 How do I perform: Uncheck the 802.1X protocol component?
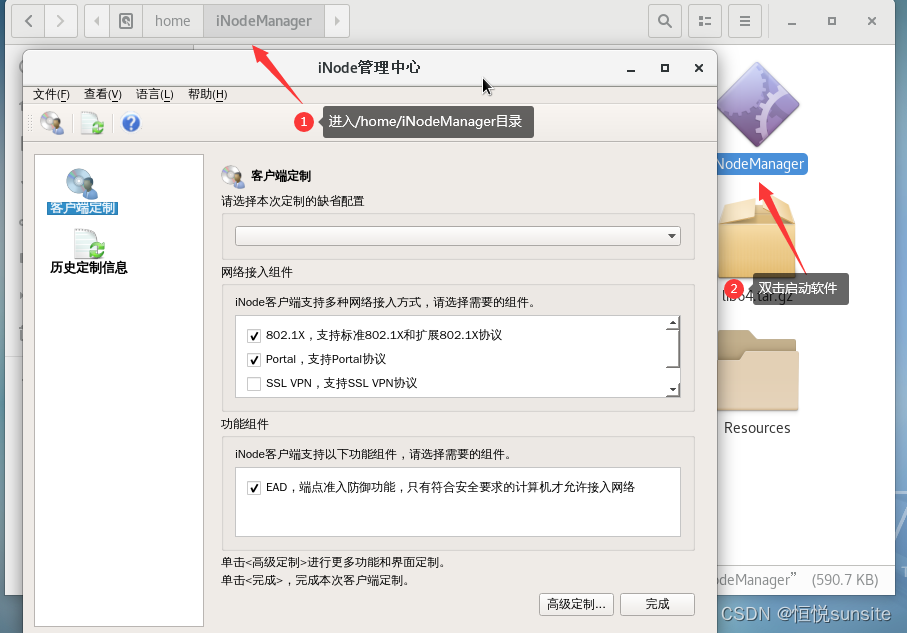click(x=254, y=335)
